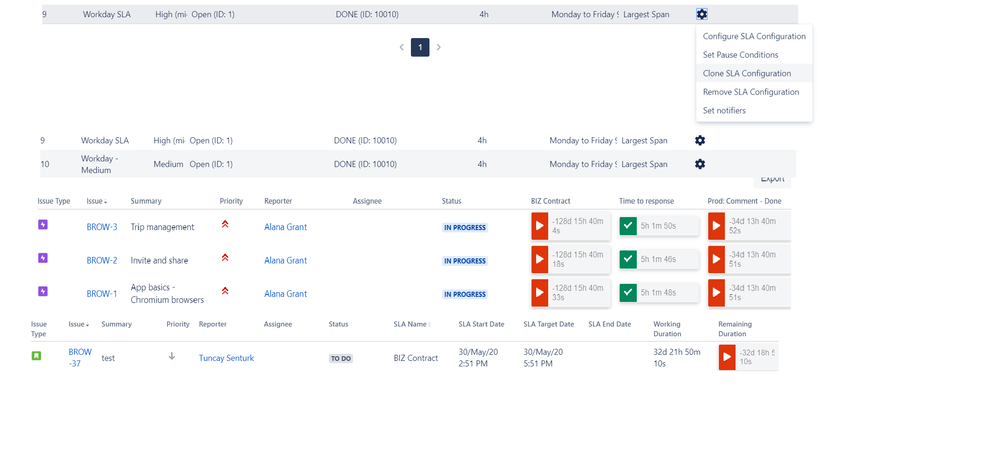This screenshot has width=999, height=462.
Task: Click red play icon in Prod: Comment - Done for BROW-3
Action: click(716, 226)
